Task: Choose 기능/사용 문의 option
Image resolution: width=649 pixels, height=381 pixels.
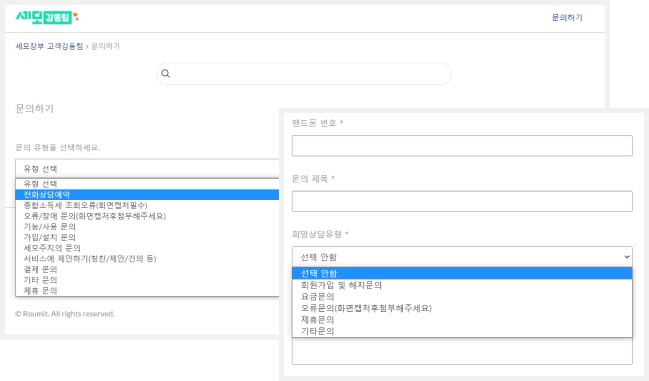Action: click(x=147, y=227)
